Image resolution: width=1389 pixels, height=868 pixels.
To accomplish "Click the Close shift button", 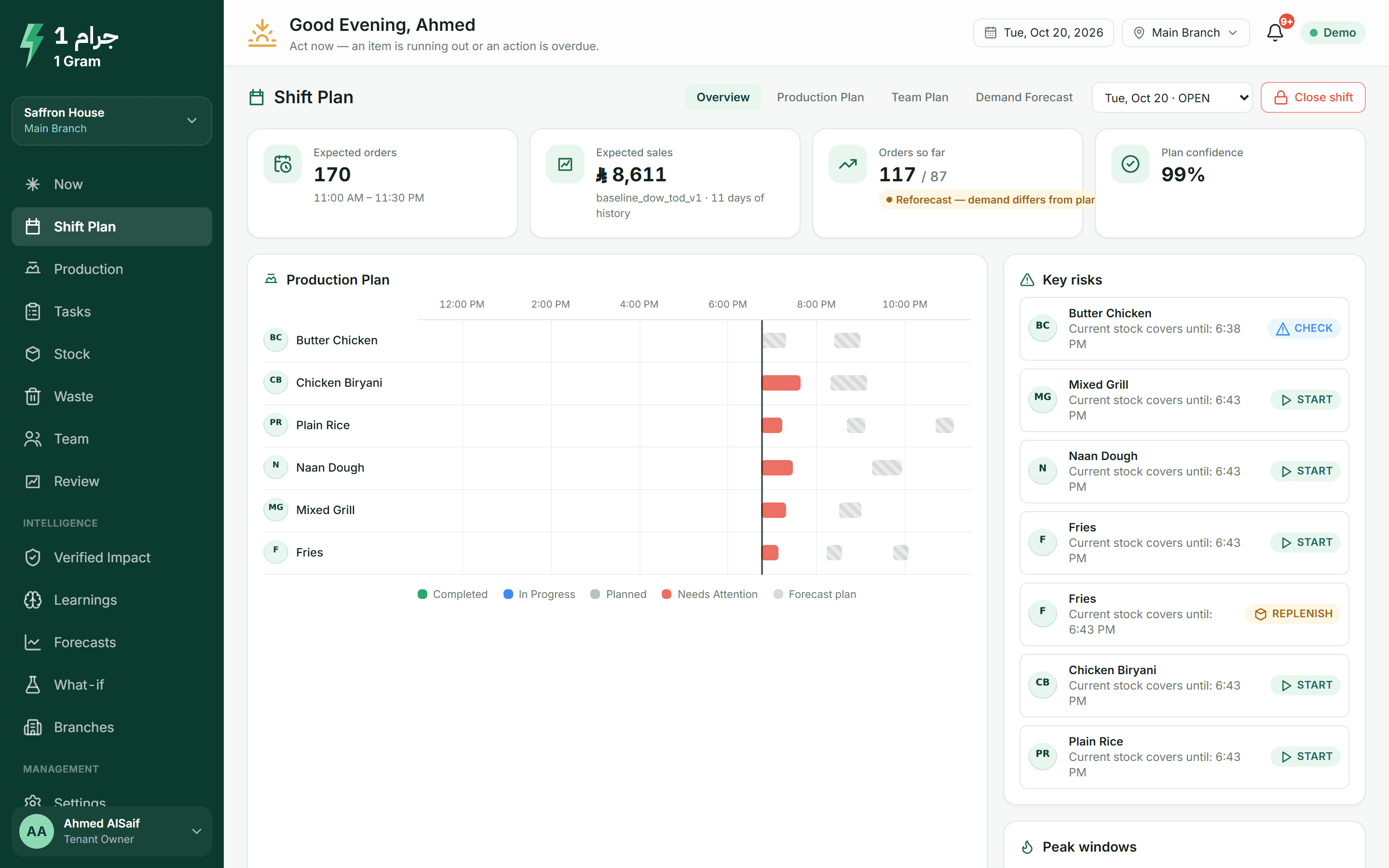I will 1313,97.
